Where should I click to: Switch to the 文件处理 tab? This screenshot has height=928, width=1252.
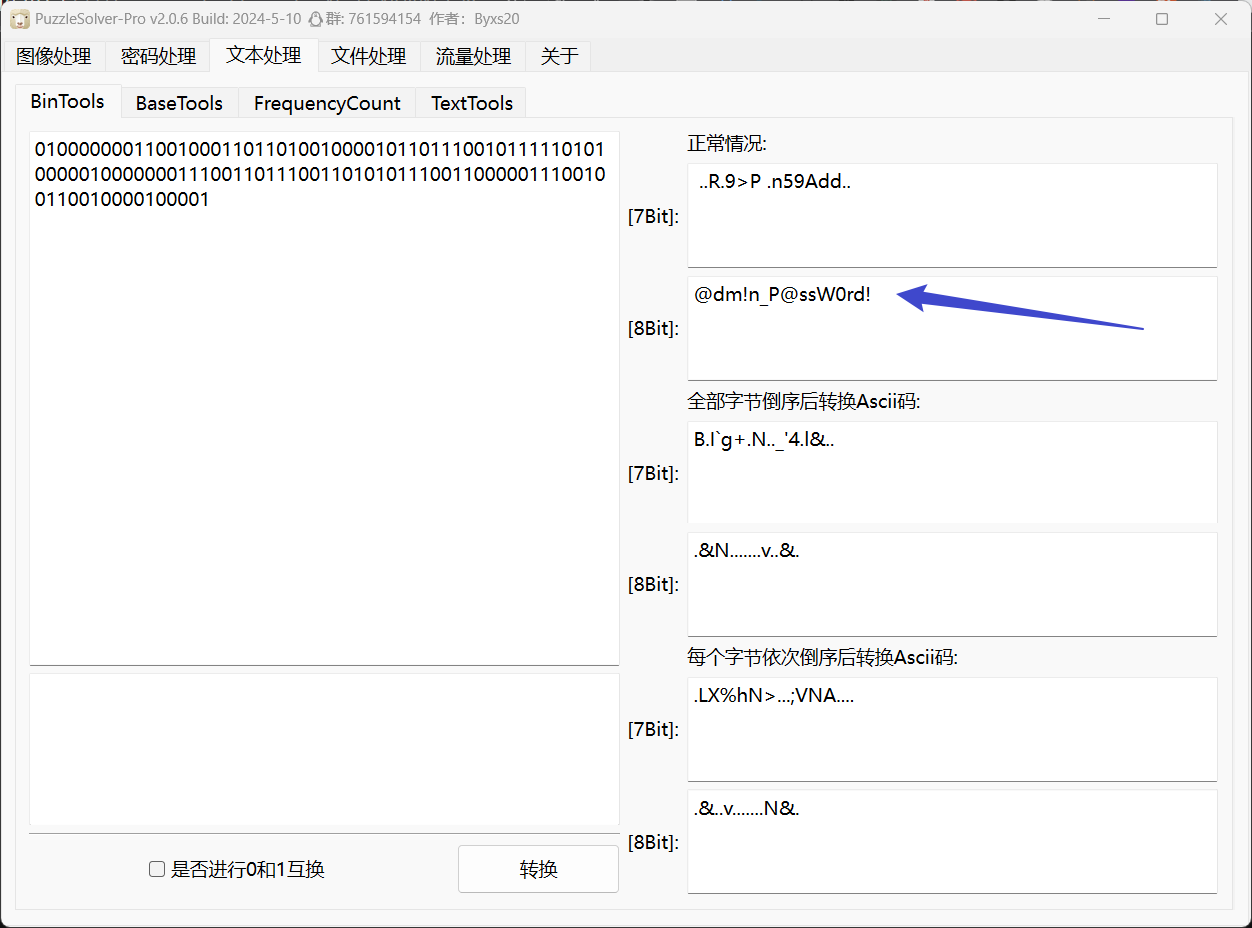point(369,57)
